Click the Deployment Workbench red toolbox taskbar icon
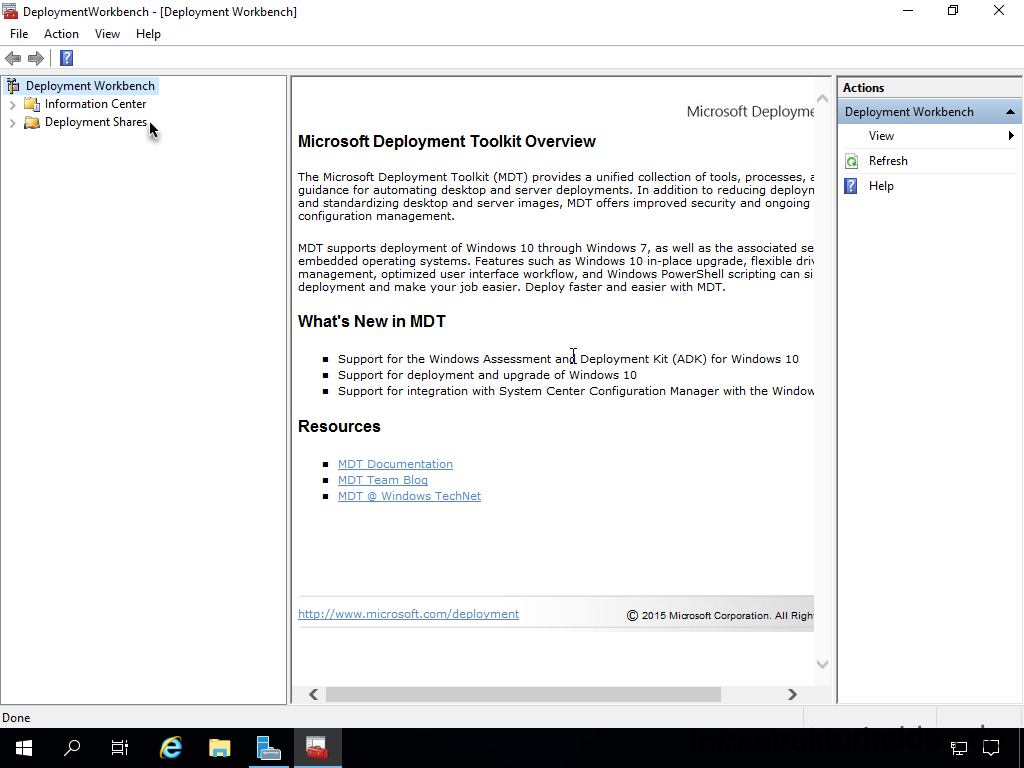The height and width of the screenshot is (768, 1024). pos(317,748)
